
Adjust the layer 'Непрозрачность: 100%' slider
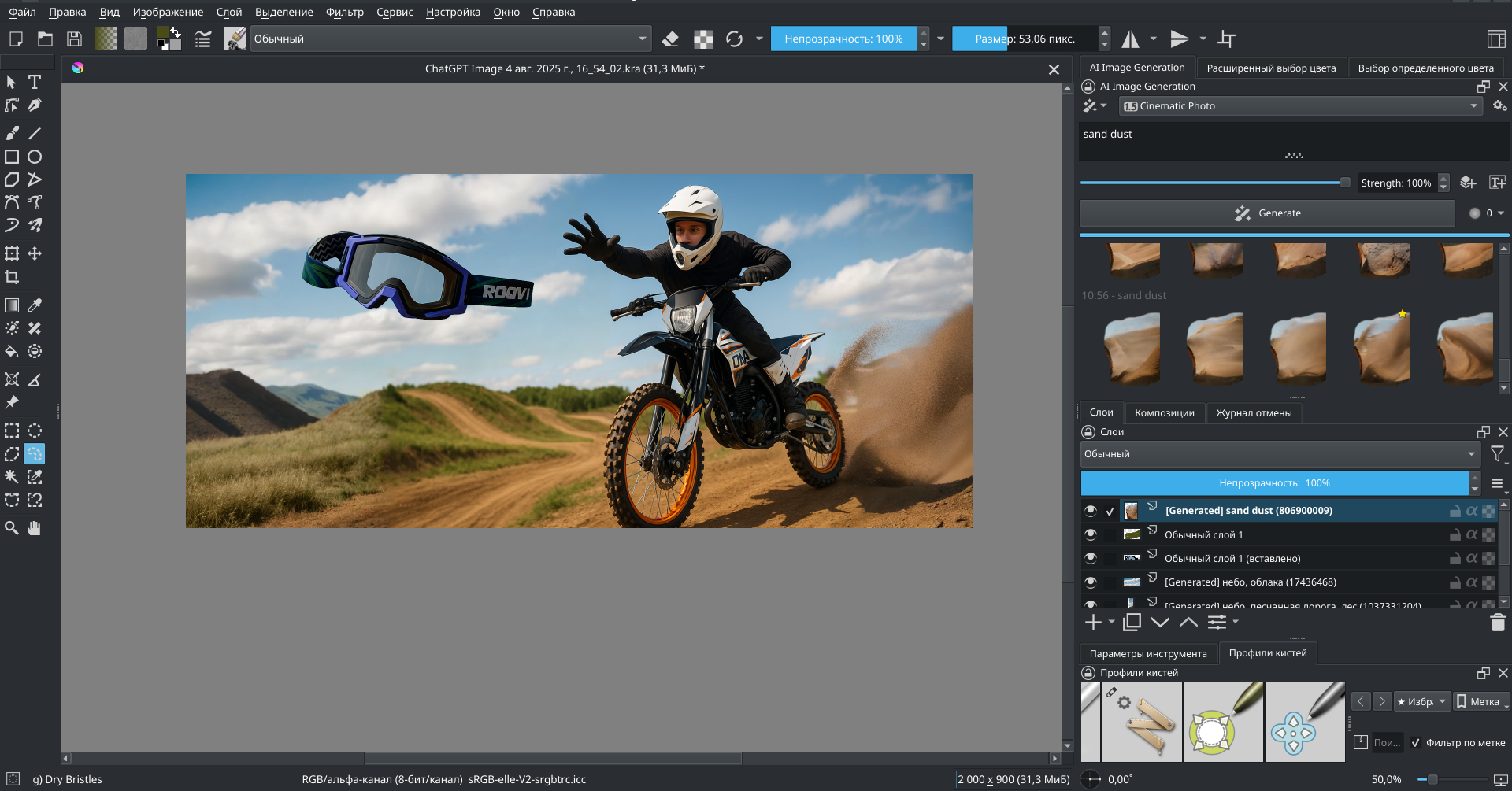point(1273,483)
